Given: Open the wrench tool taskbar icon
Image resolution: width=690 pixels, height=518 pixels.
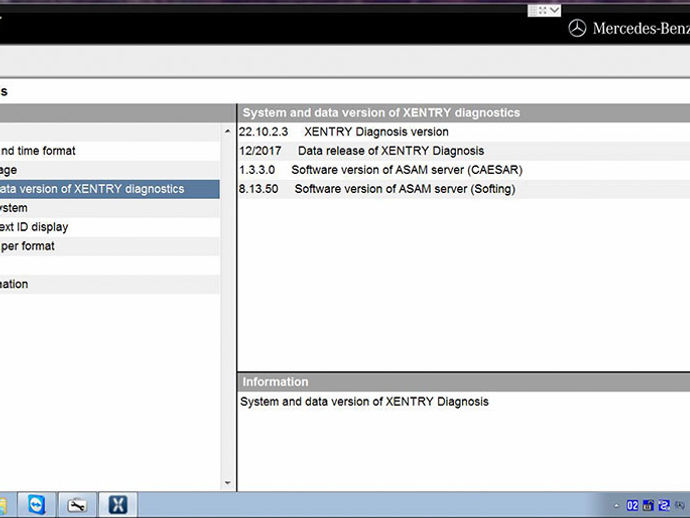Looking at the screenshot, I should [77, 505].
